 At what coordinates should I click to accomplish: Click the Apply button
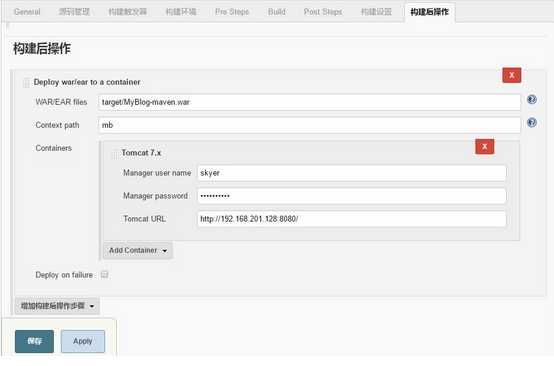pos(83,341)
